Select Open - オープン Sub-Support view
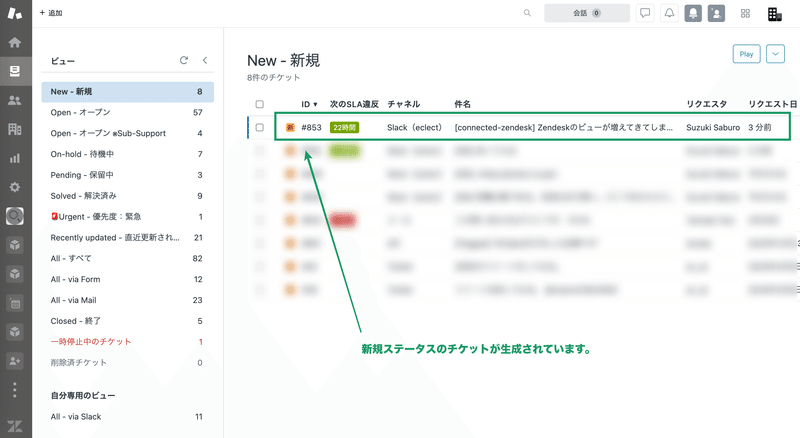Screen dimensions: 800x438 click(x=128, y=133)
